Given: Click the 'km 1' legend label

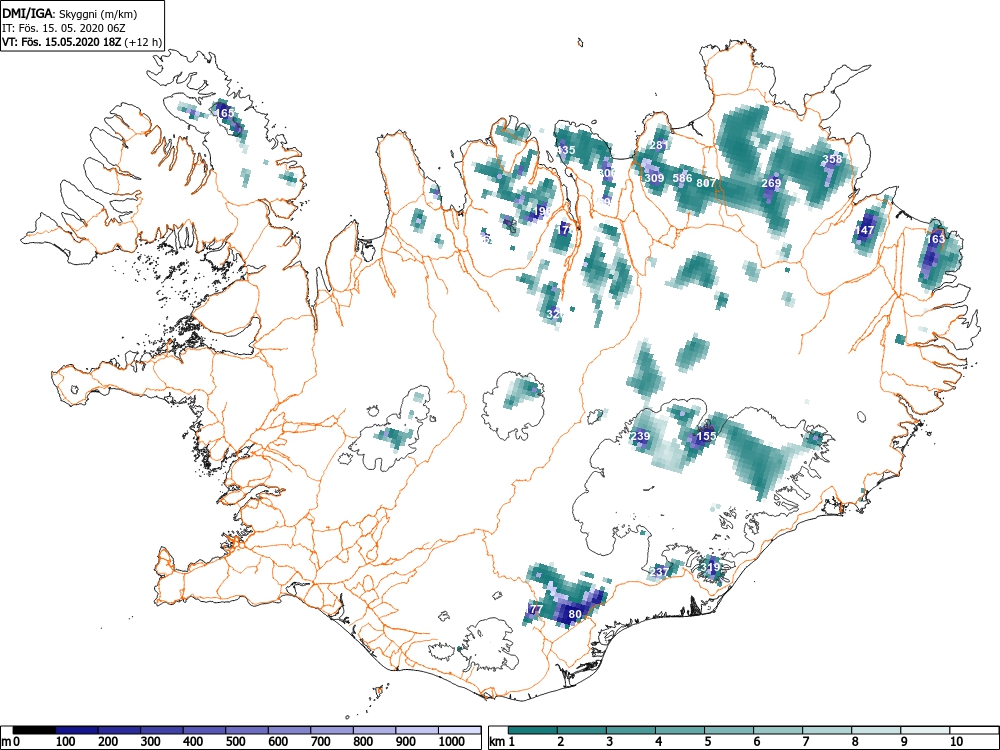Looking at the screenshot, I should (502, 742).
